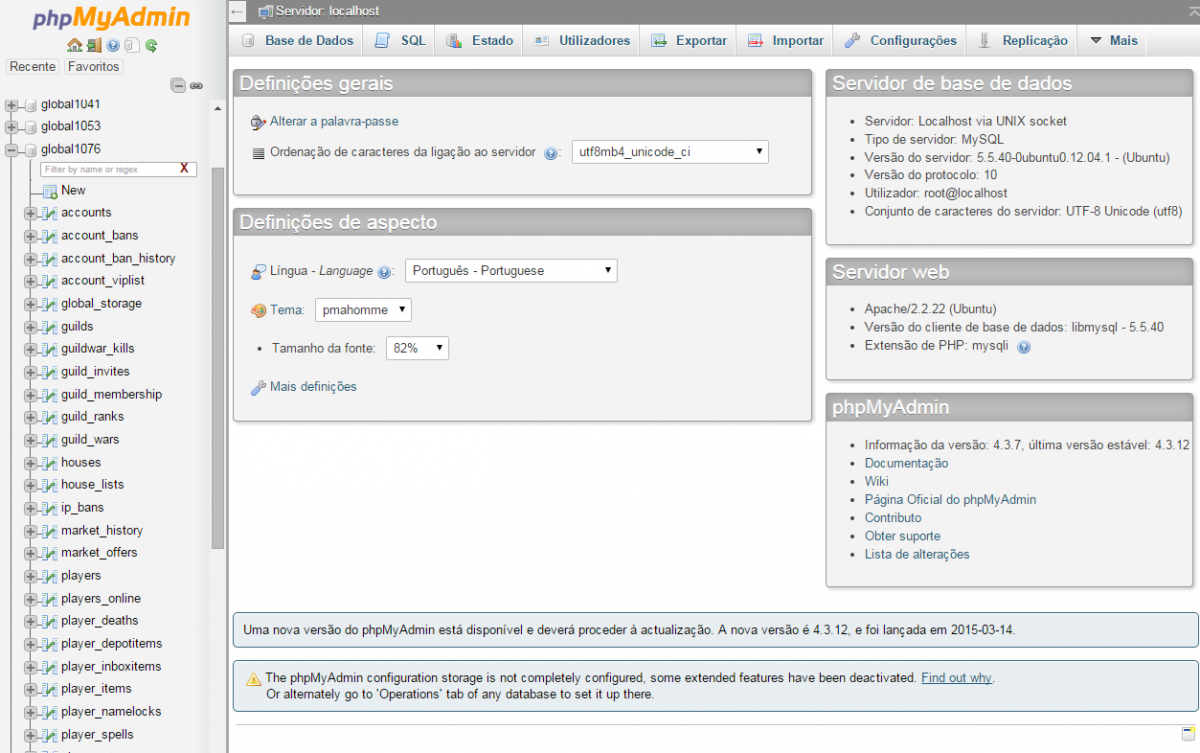Click the Find out why link
Viewport: 1200px width, 753px height.
pos(956,678)
